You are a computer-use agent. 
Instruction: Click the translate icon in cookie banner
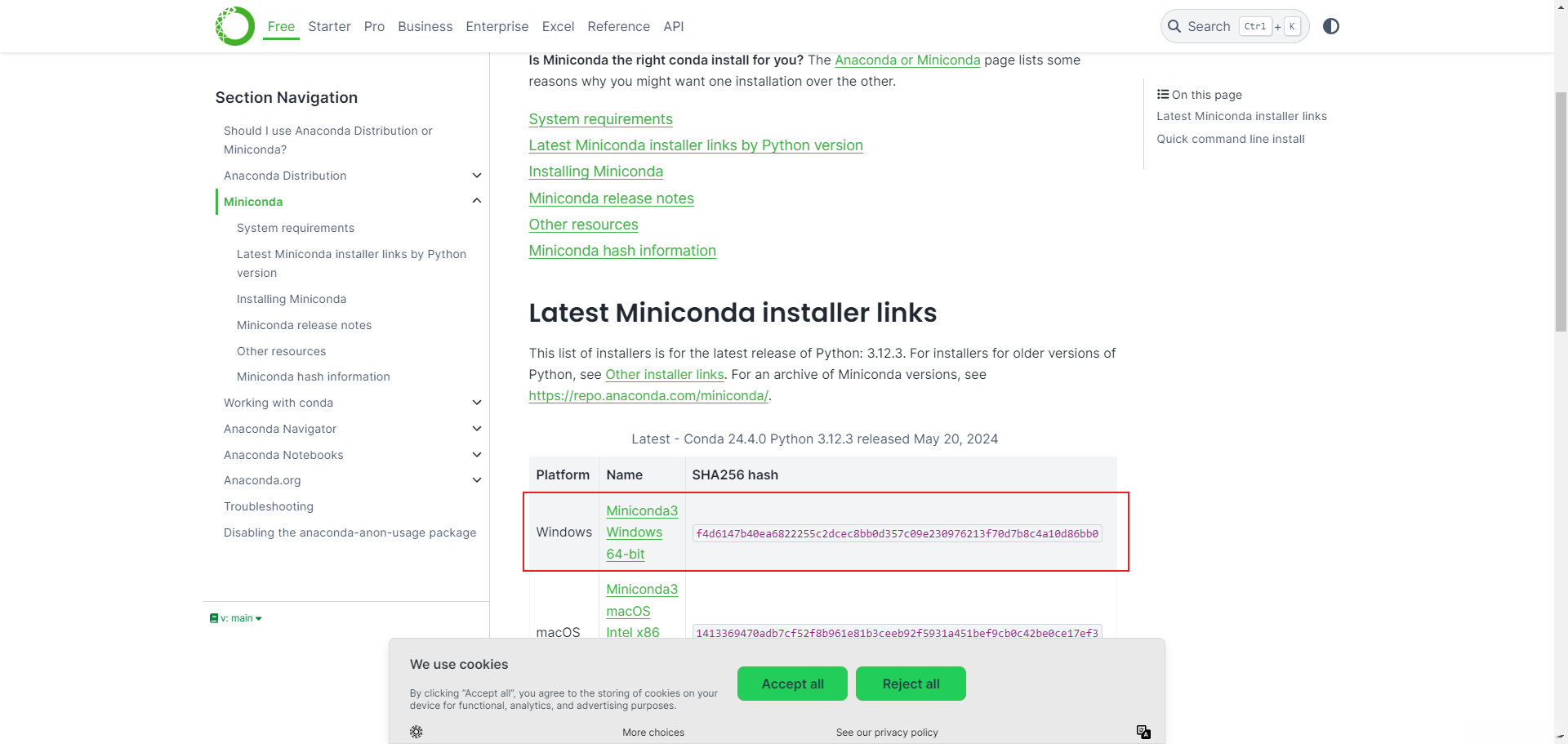1143,732
